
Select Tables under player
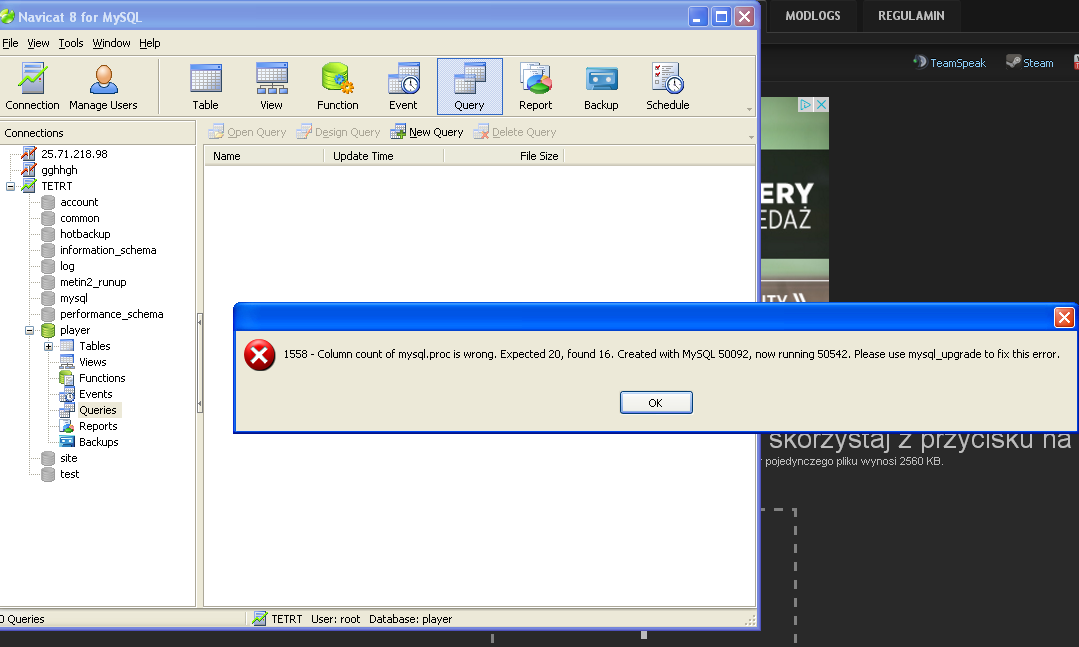coord(95,346)
